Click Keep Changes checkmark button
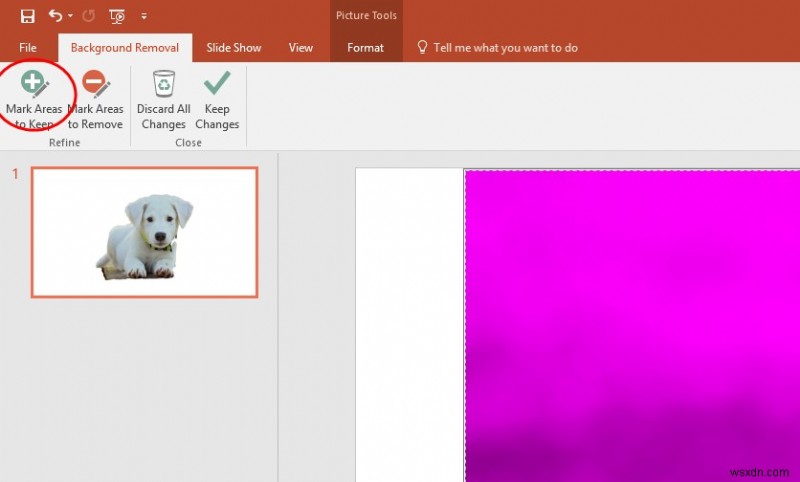This screenshot has height=482, width=800. (217, 100)
